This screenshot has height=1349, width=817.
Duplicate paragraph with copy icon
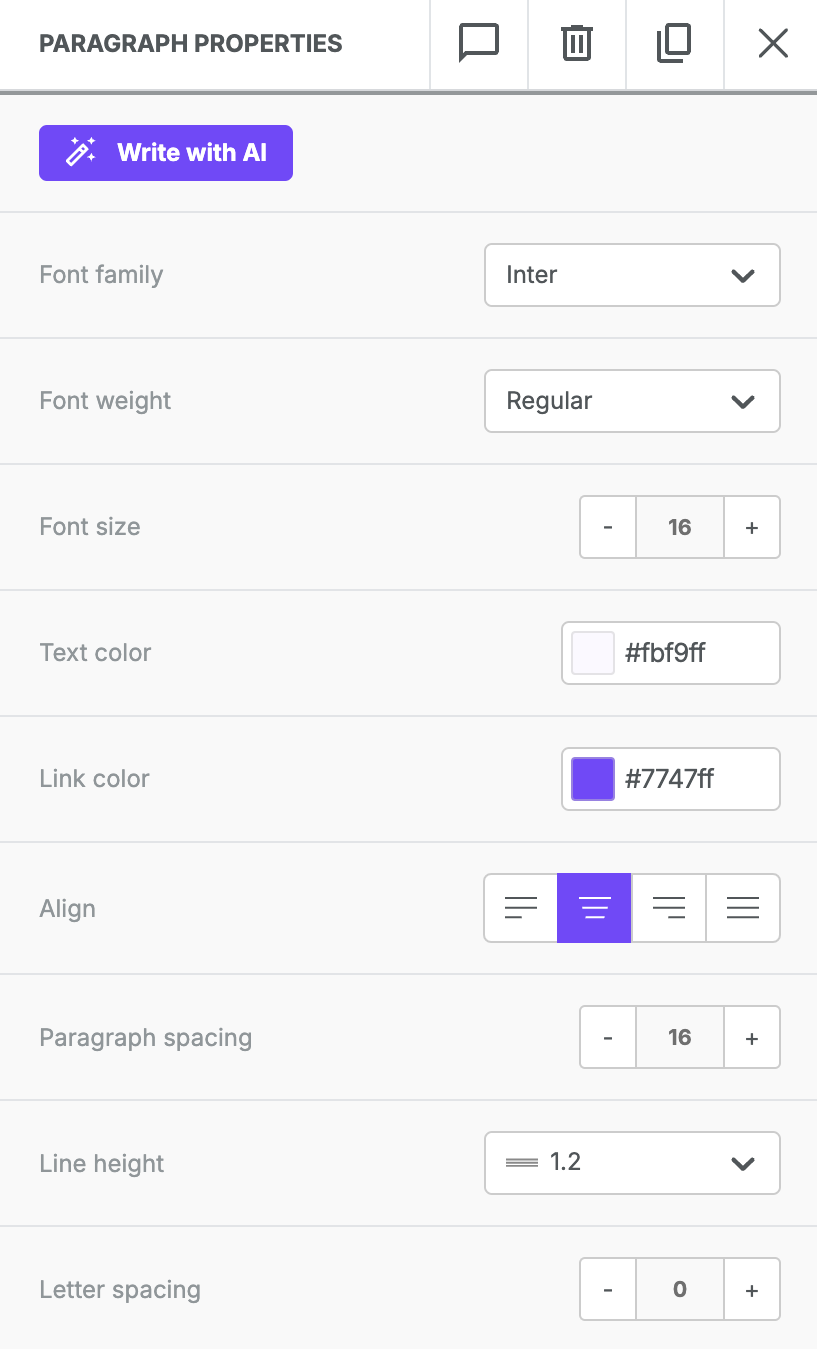[674, 44]
